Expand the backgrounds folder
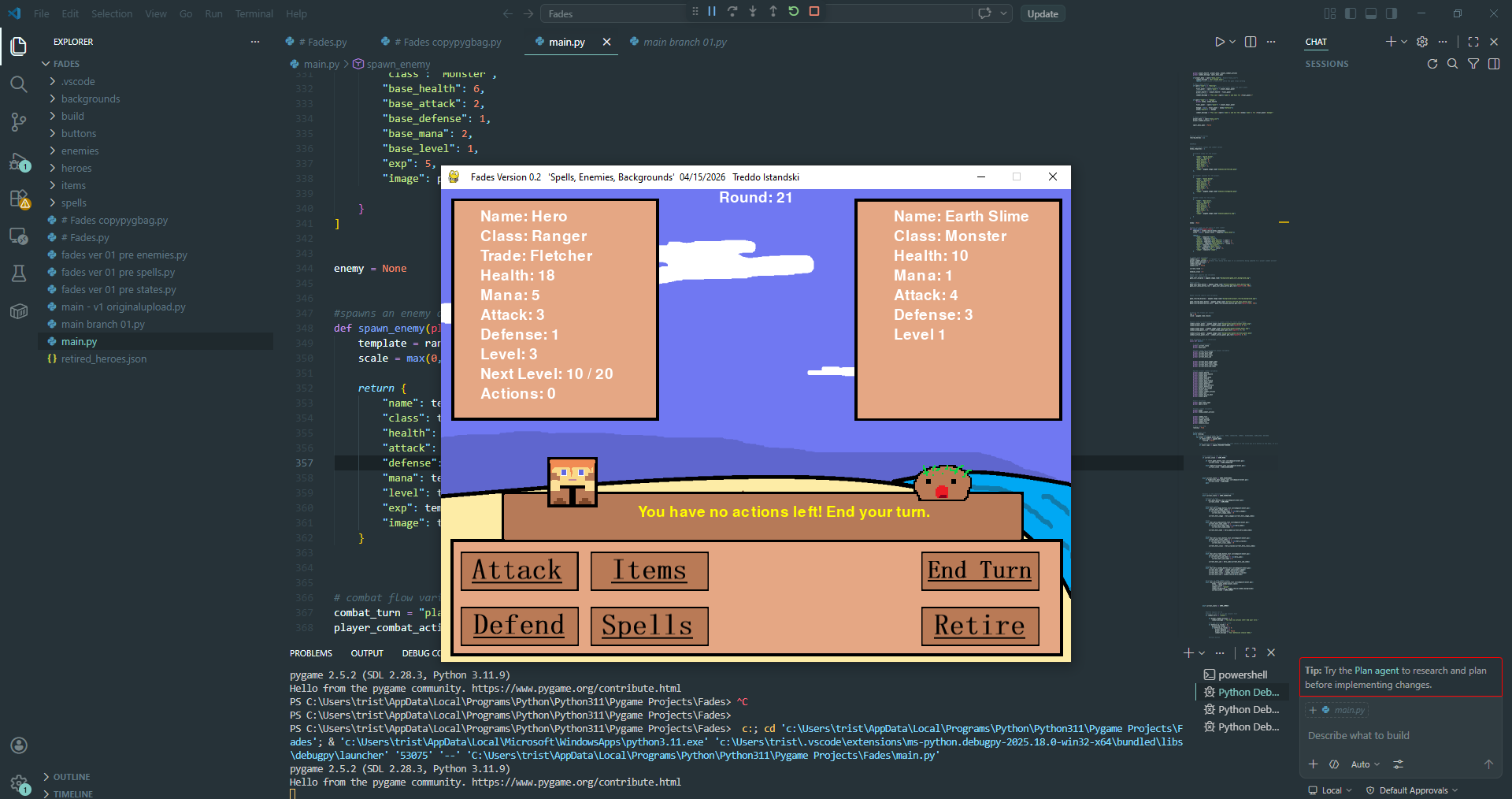1512x799 pixels. tap(91, 98)
